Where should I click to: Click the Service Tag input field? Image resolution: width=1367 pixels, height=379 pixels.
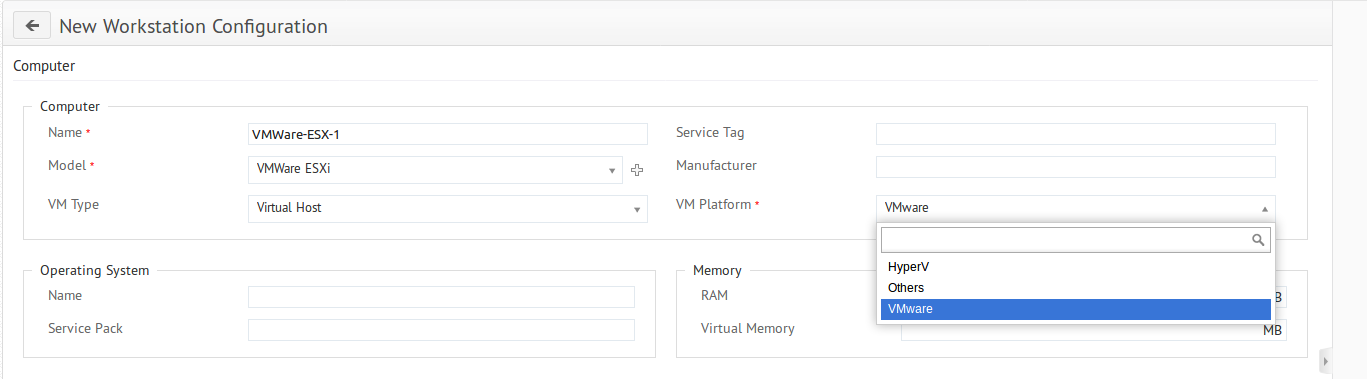1076,134
